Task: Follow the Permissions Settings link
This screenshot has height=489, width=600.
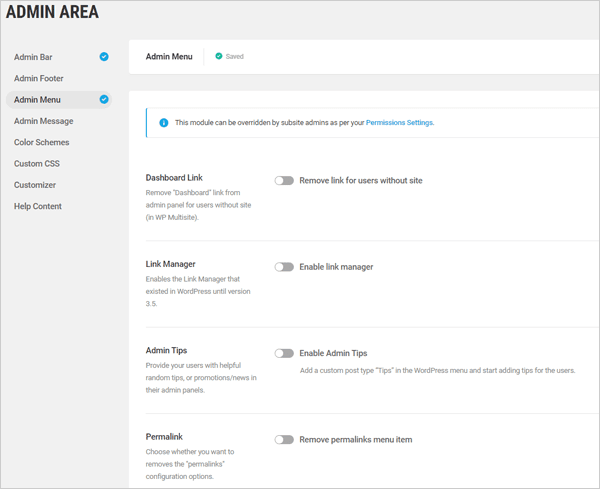Action: (399, 123)
